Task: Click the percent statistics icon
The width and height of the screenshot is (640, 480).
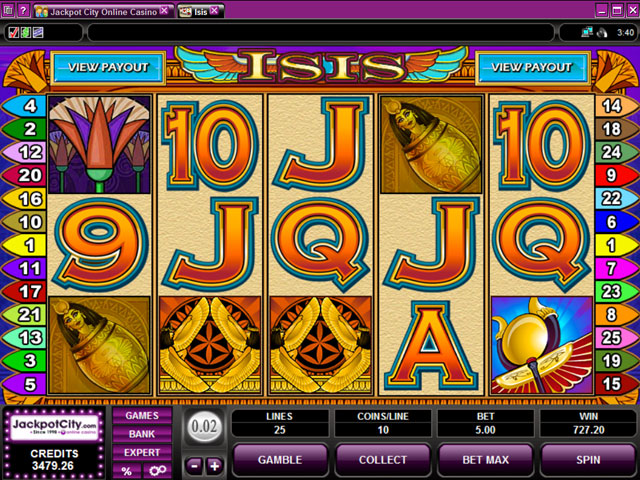Action: [x=127, y=471]
